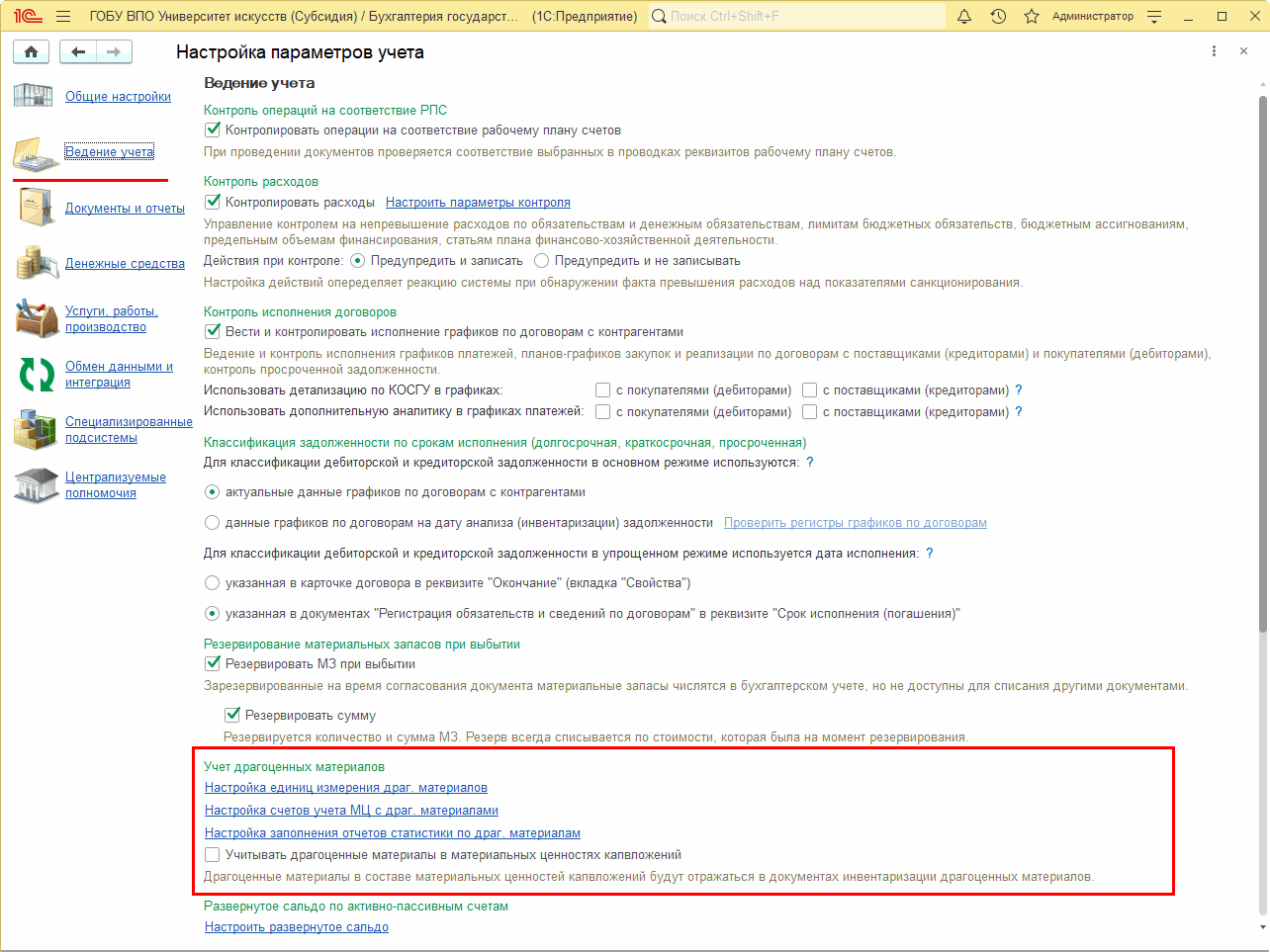Click the back arrow navigation button
This screenshot has height=952, width=1270.
(78, 52)
